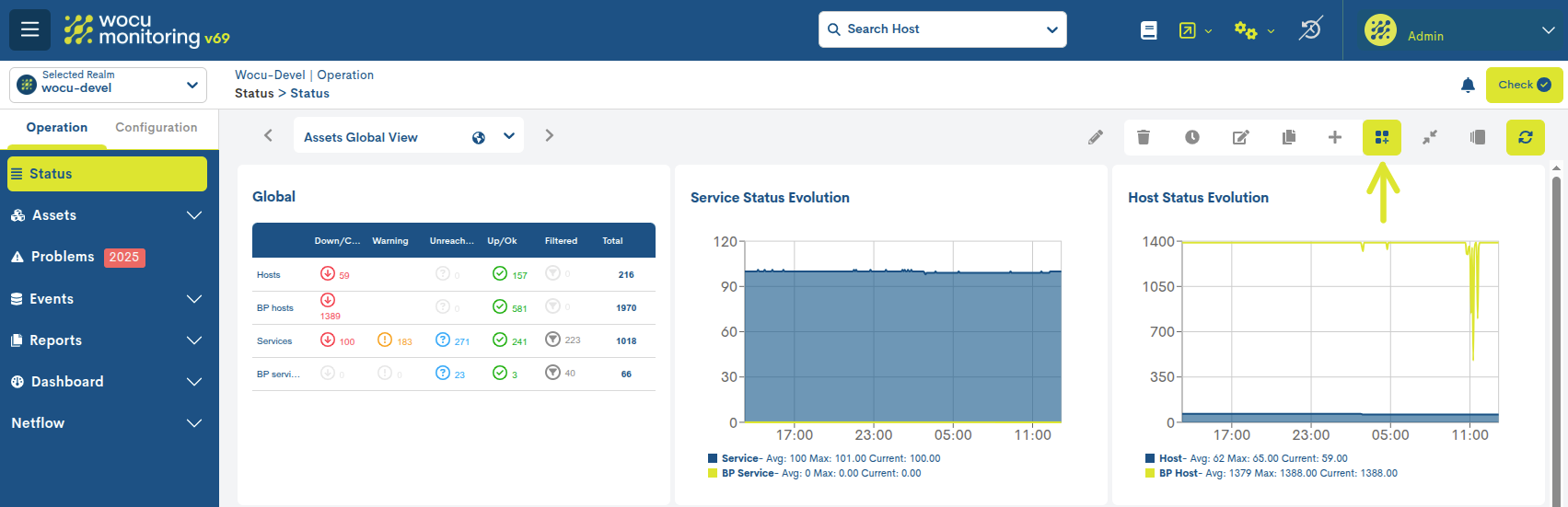
Task: Open the Assets Global View dropdown arrow
Action: point(509,136)
